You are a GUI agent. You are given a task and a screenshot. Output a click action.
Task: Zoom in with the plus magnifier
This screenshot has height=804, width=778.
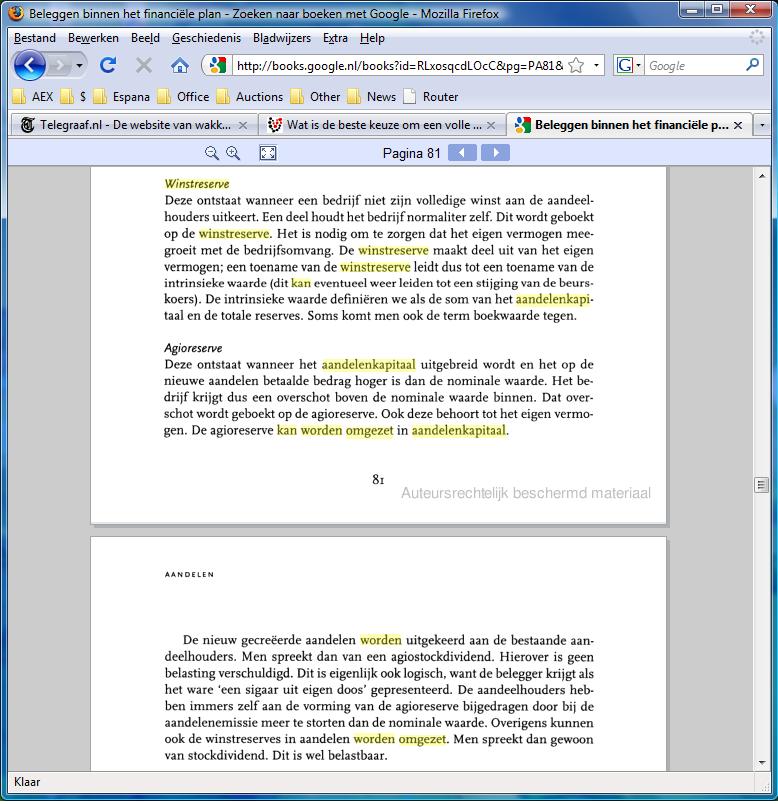click(233, 153)
